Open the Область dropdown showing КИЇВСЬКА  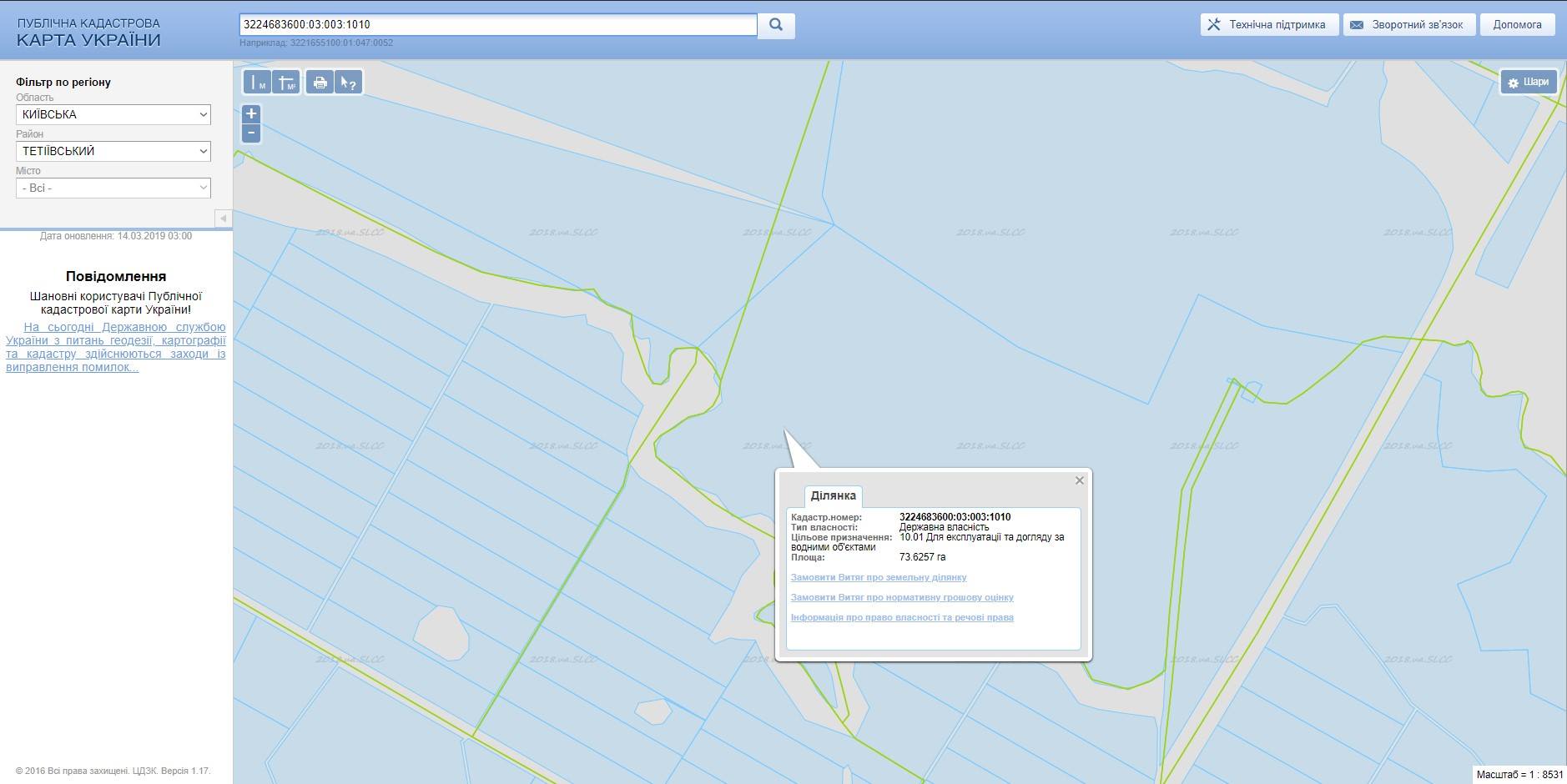coord(113,114)
